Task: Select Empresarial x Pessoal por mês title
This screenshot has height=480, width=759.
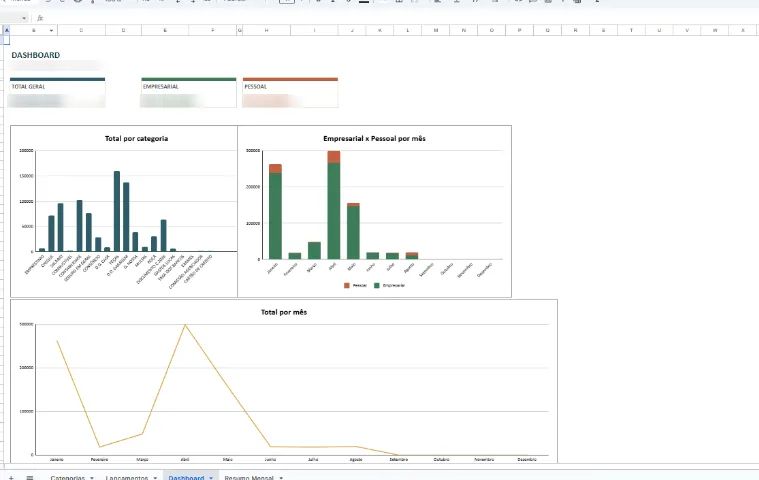Action: 374,138
